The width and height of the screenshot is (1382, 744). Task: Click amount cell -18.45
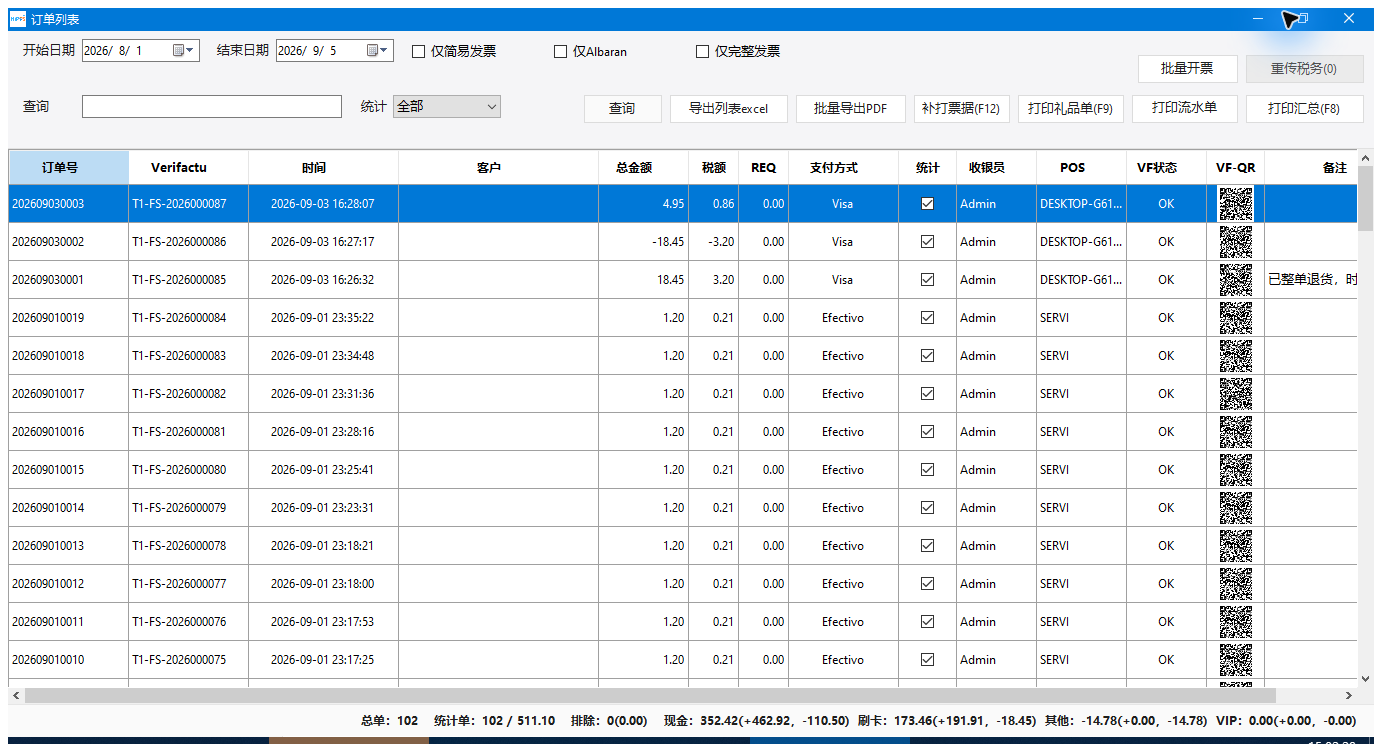644,241
